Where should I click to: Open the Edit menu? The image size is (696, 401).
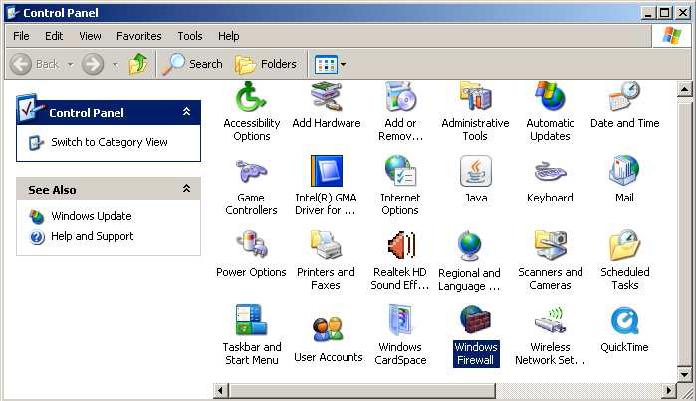tap(54, 36)
